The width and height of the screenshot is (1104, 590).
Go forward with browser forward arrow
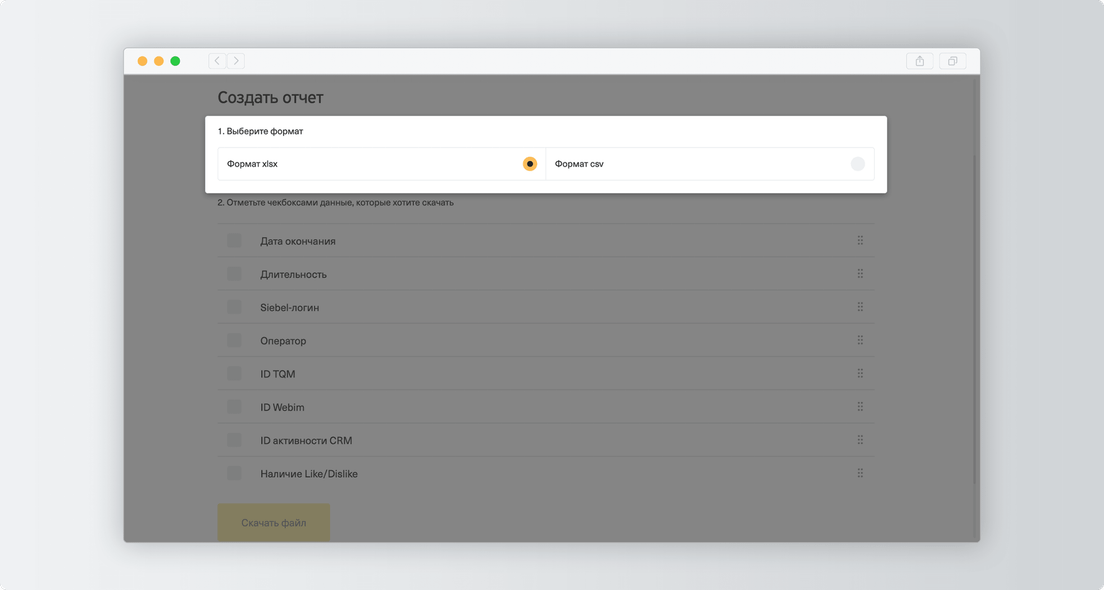point(236,61)
